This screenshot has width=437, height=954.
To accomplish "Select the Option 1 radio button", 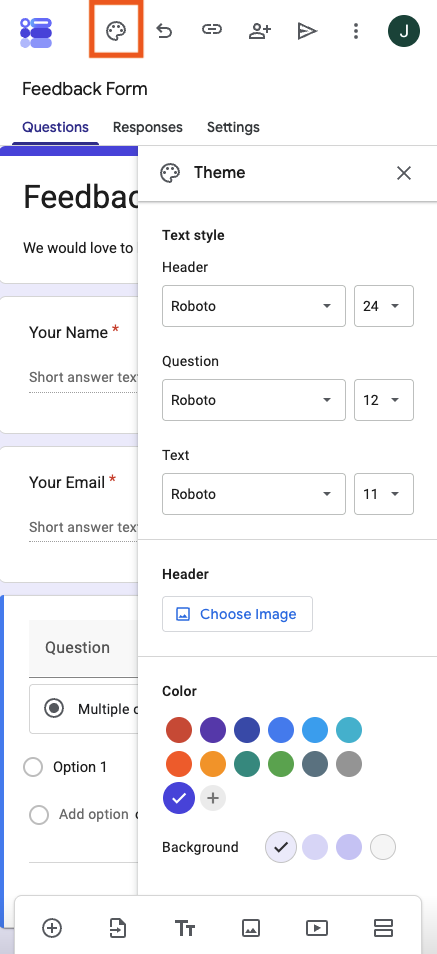I will tap(33, 767).
